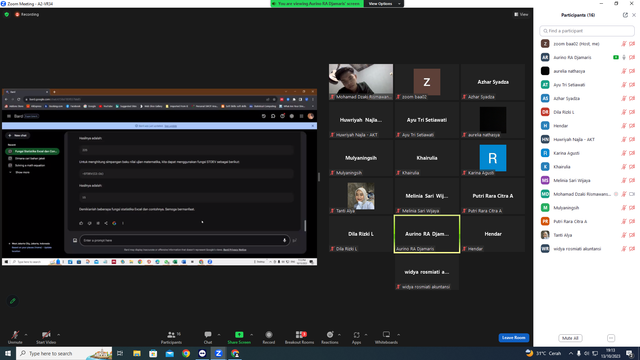
Task: Expand share options caret next to Share Screen
Action: pos(251,335)
